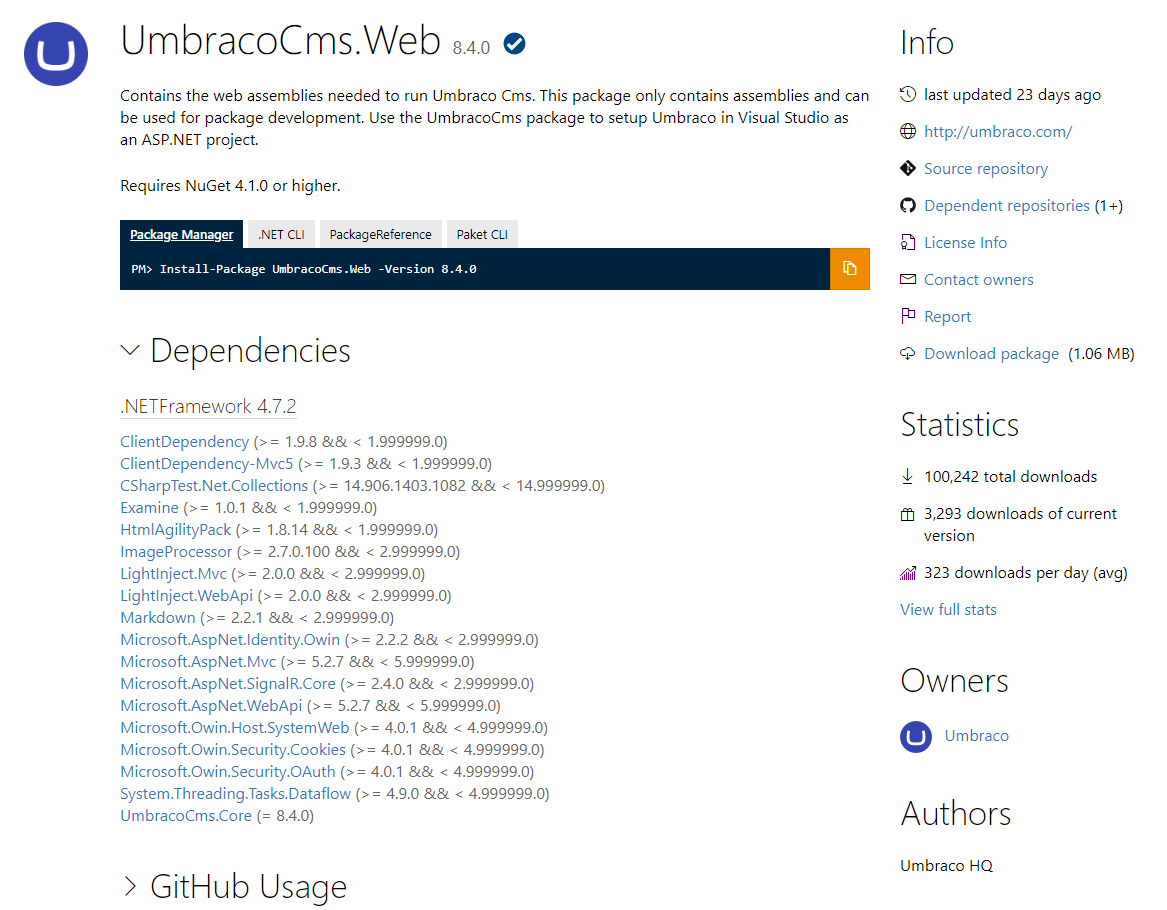The height and width of the screenshot is (910, 1167).
Task: Open the CSharpTest.Net.Collections dependency link
Action: [214, 486]
